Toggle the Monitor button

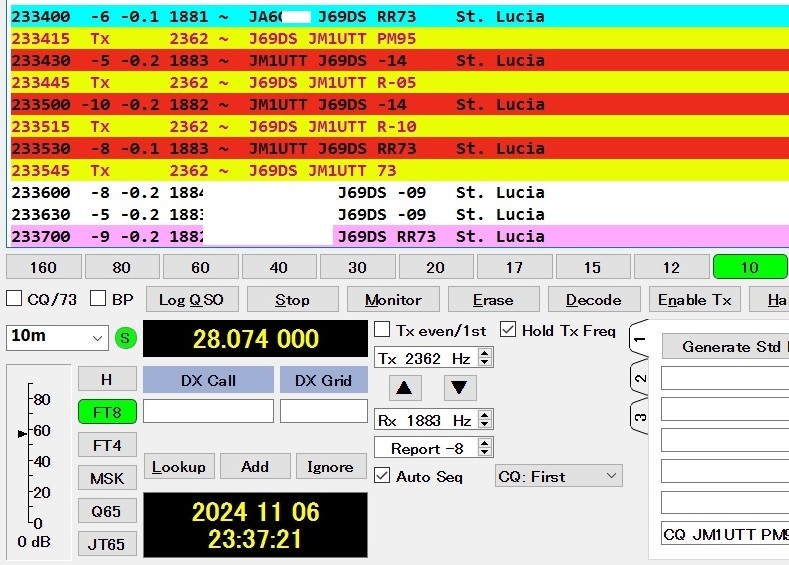[393, 300]
